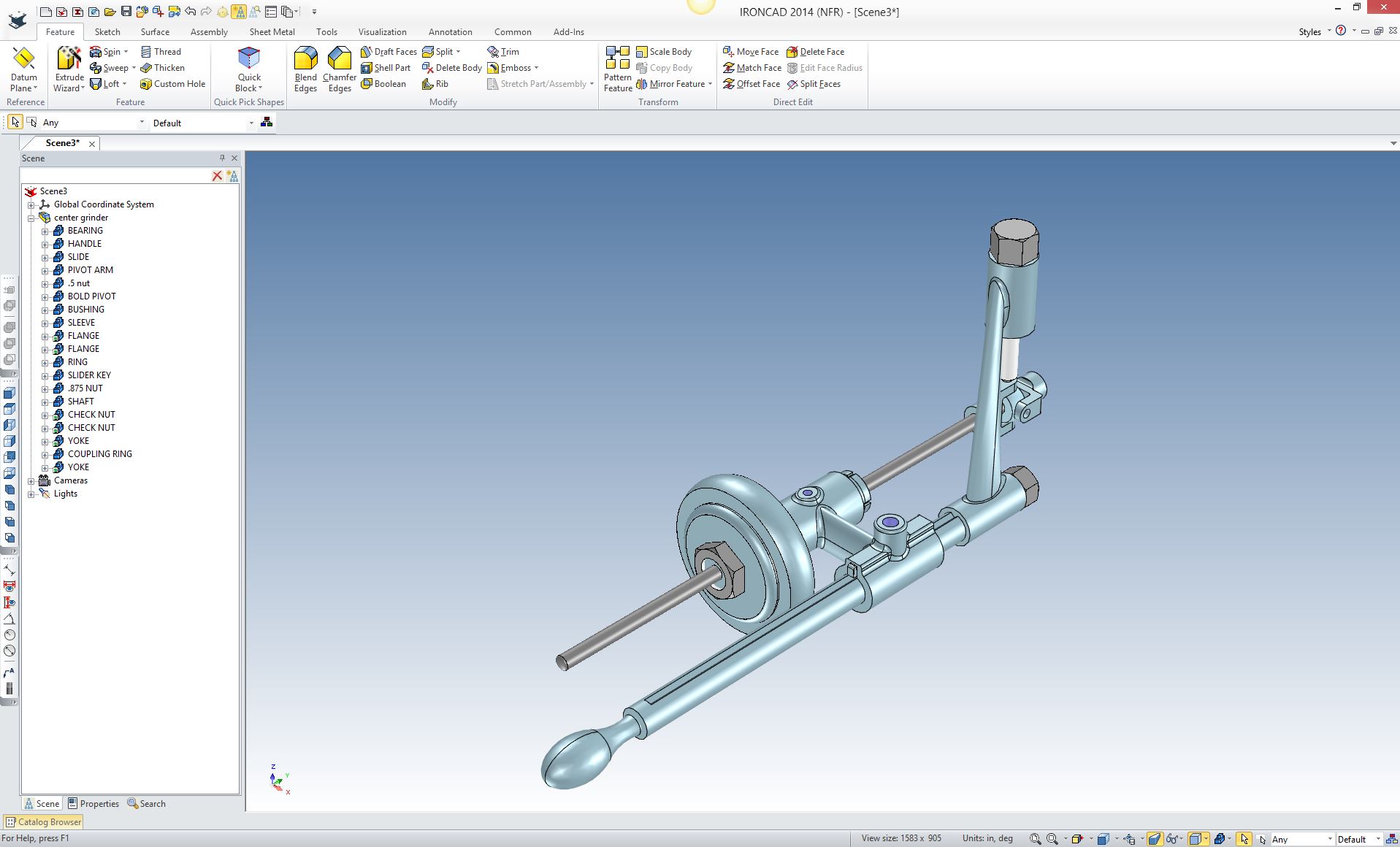Toggle the Scene panel pin
Image resolution: width=1400 pixels, height=847 pixels.
pos(222,158)
